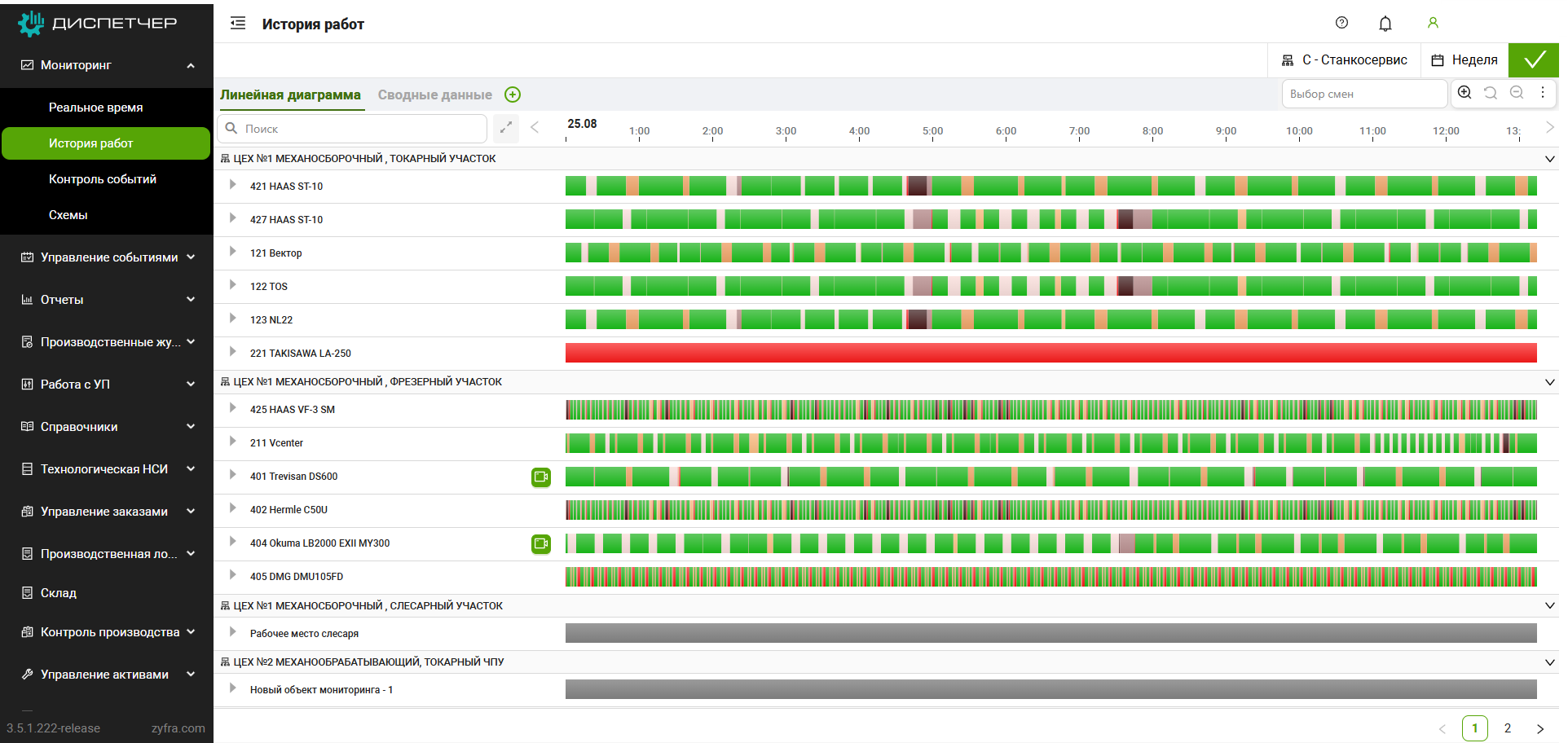Image resolution: width=1568 pixels, height=743 pixels.
Task: Open the notifications bell
Action: coord(1385,24)
